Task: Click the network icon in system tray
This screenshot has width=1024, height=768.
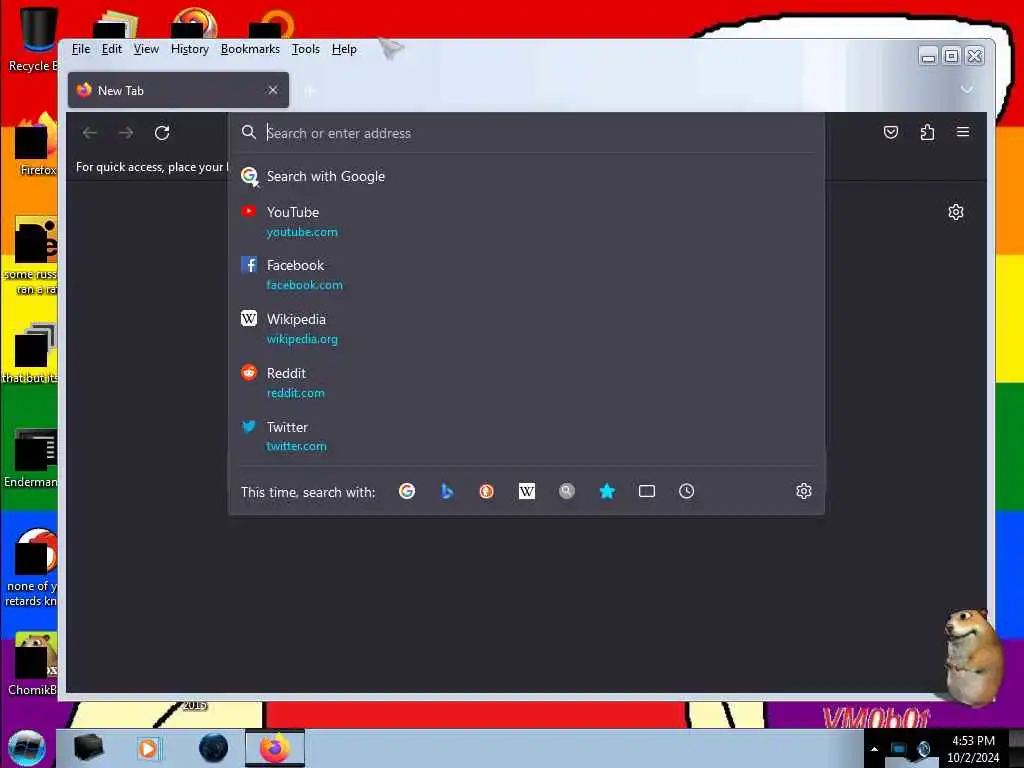Action: tap(899, 749)
